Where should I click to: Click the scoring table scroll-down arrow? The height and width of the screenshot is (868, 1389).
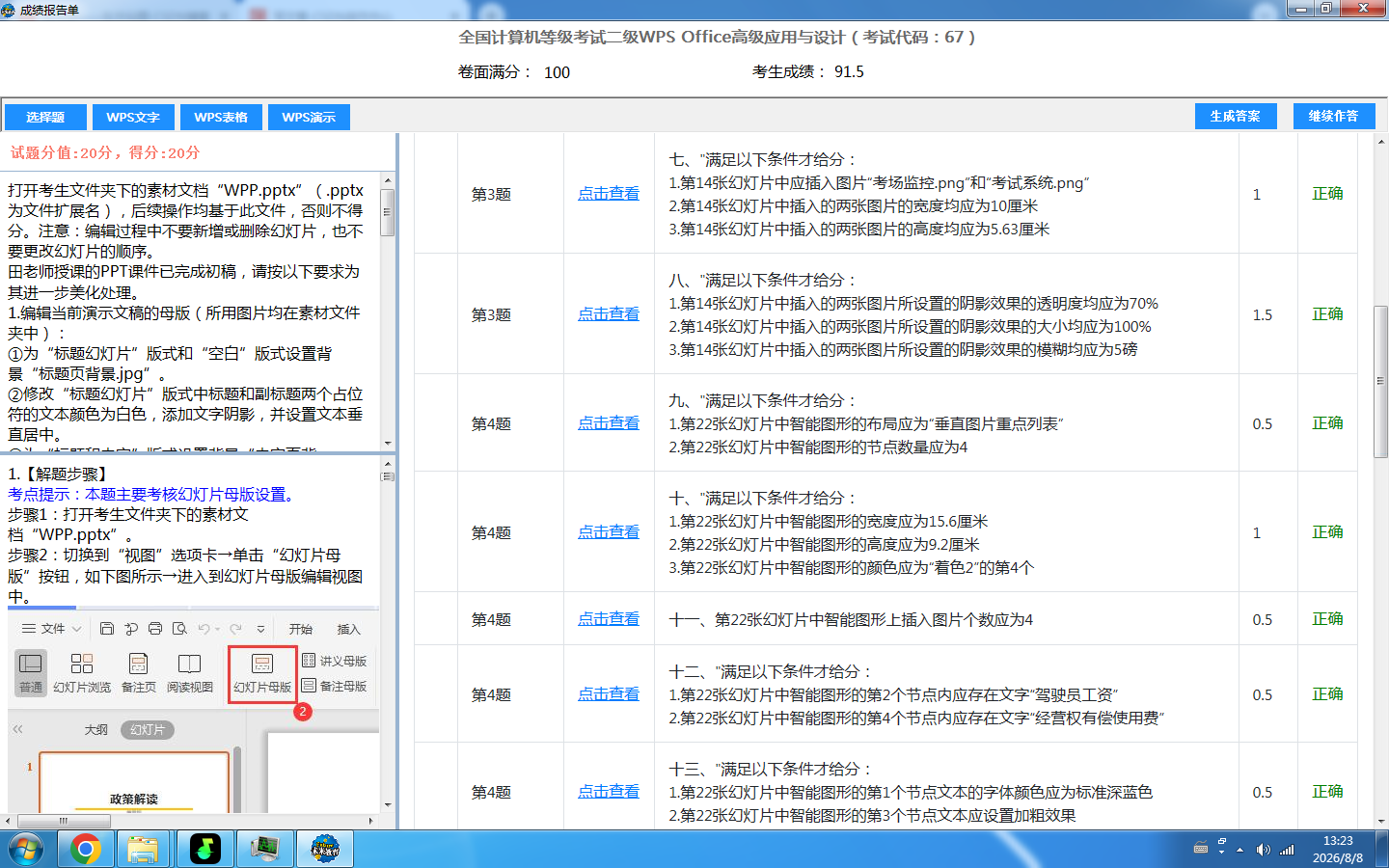[x=1380, y=822]
